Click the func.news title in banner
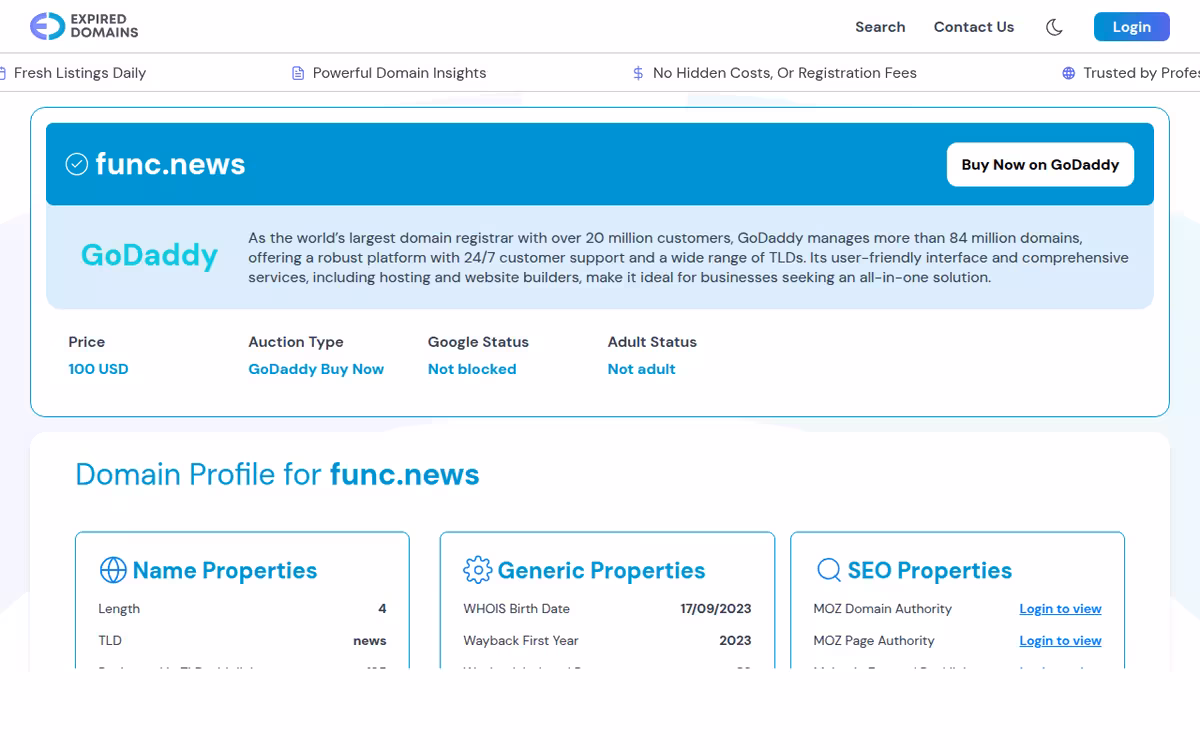Image resolution: width=1200 pixels, height=750 pixels. coord(170,164)
